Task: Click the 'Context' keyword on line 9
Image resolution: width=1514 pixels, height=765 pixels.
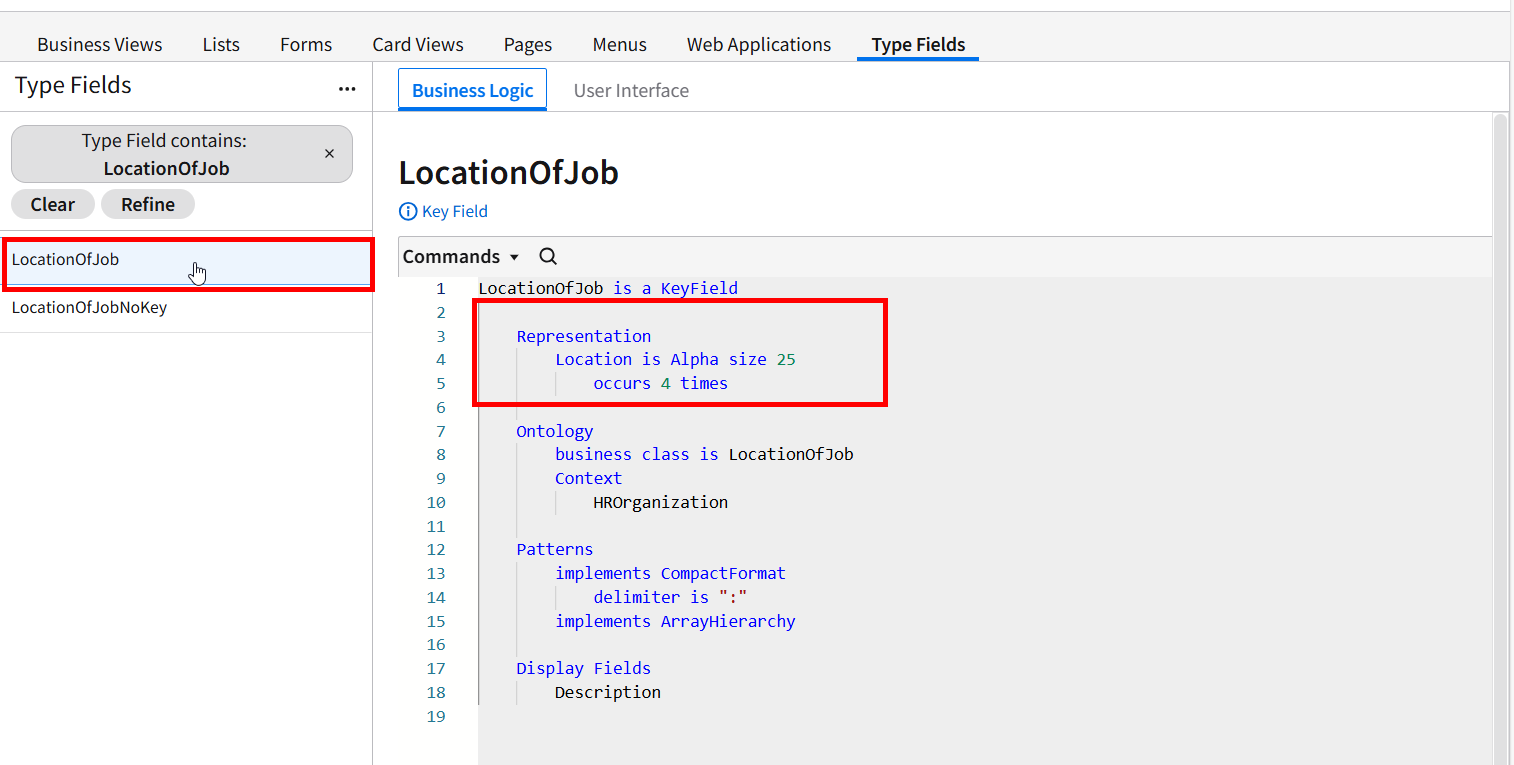Action: (589, 478)
